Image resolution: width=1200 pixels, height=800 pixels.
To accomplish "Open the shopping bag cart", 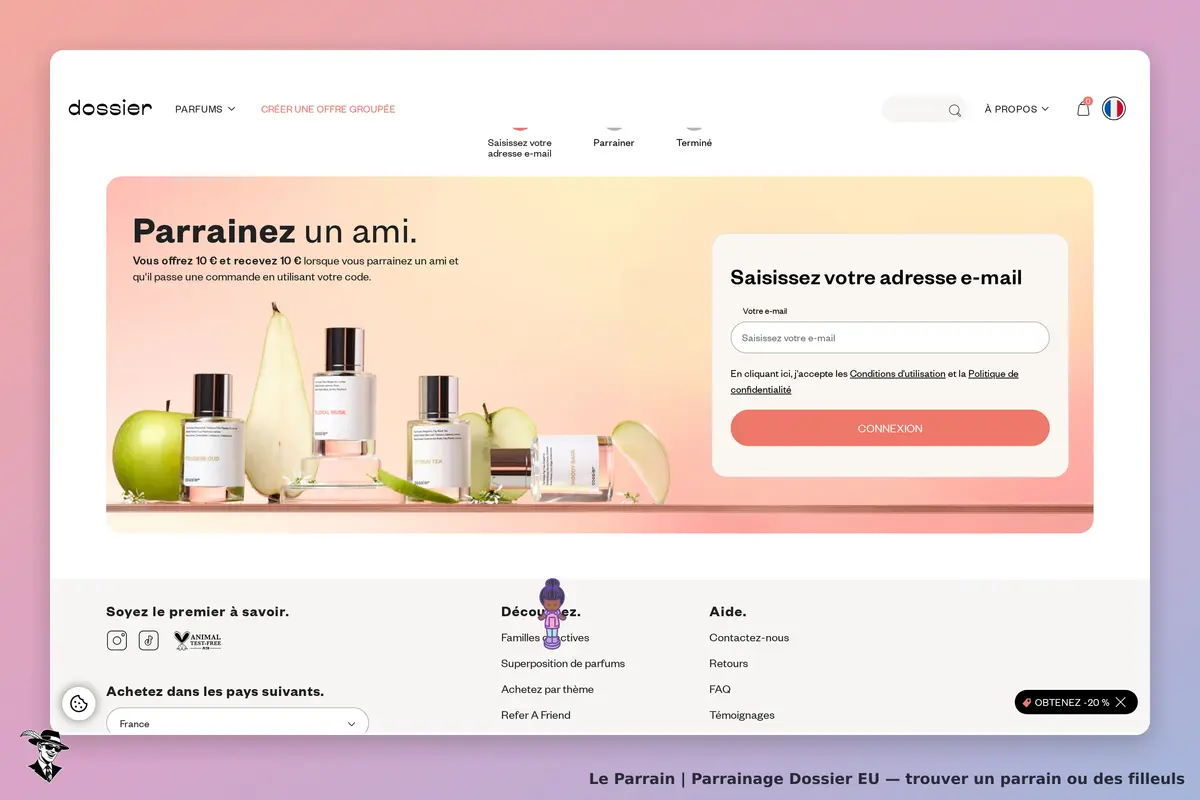I will click(x=1083, y=108).
